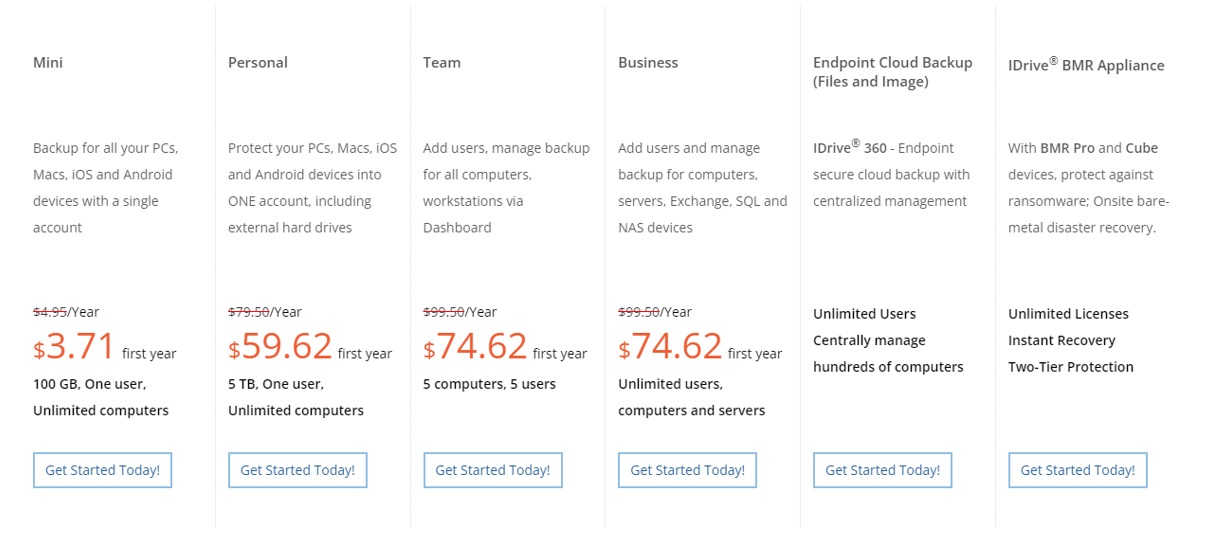
Task: Click the Team plan title
Action: click(442, 62)
